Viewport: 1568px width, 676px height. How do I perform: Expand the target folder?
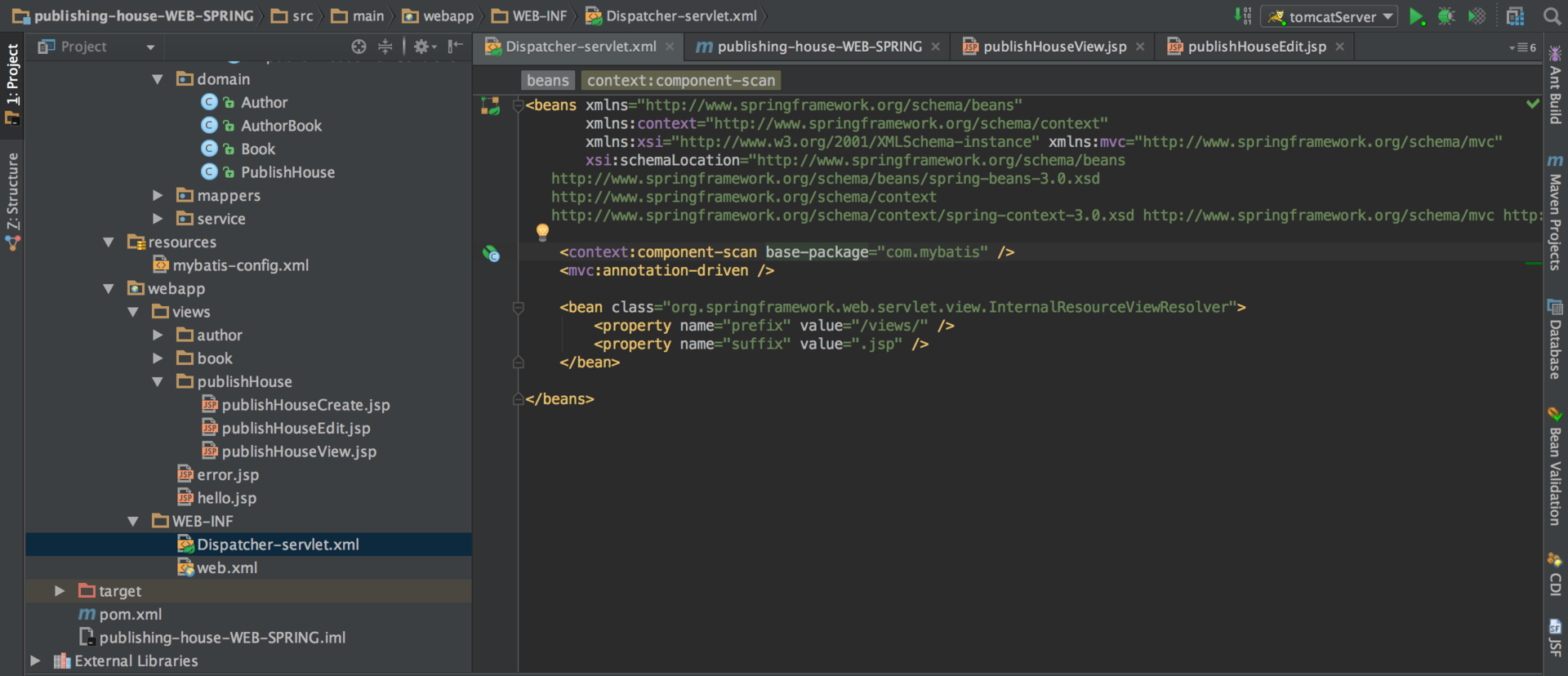60,591
